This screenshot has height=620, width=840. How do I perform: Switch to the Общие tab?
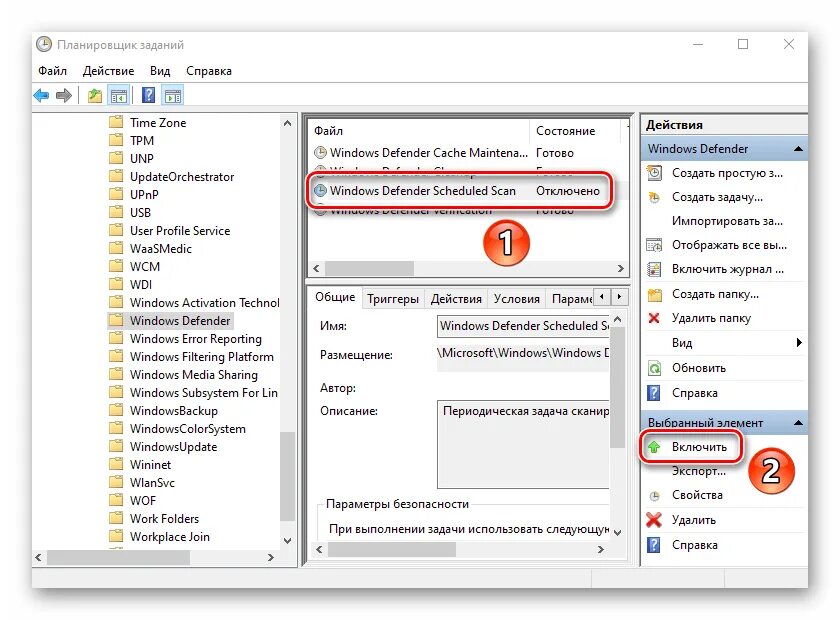point(335,297)
